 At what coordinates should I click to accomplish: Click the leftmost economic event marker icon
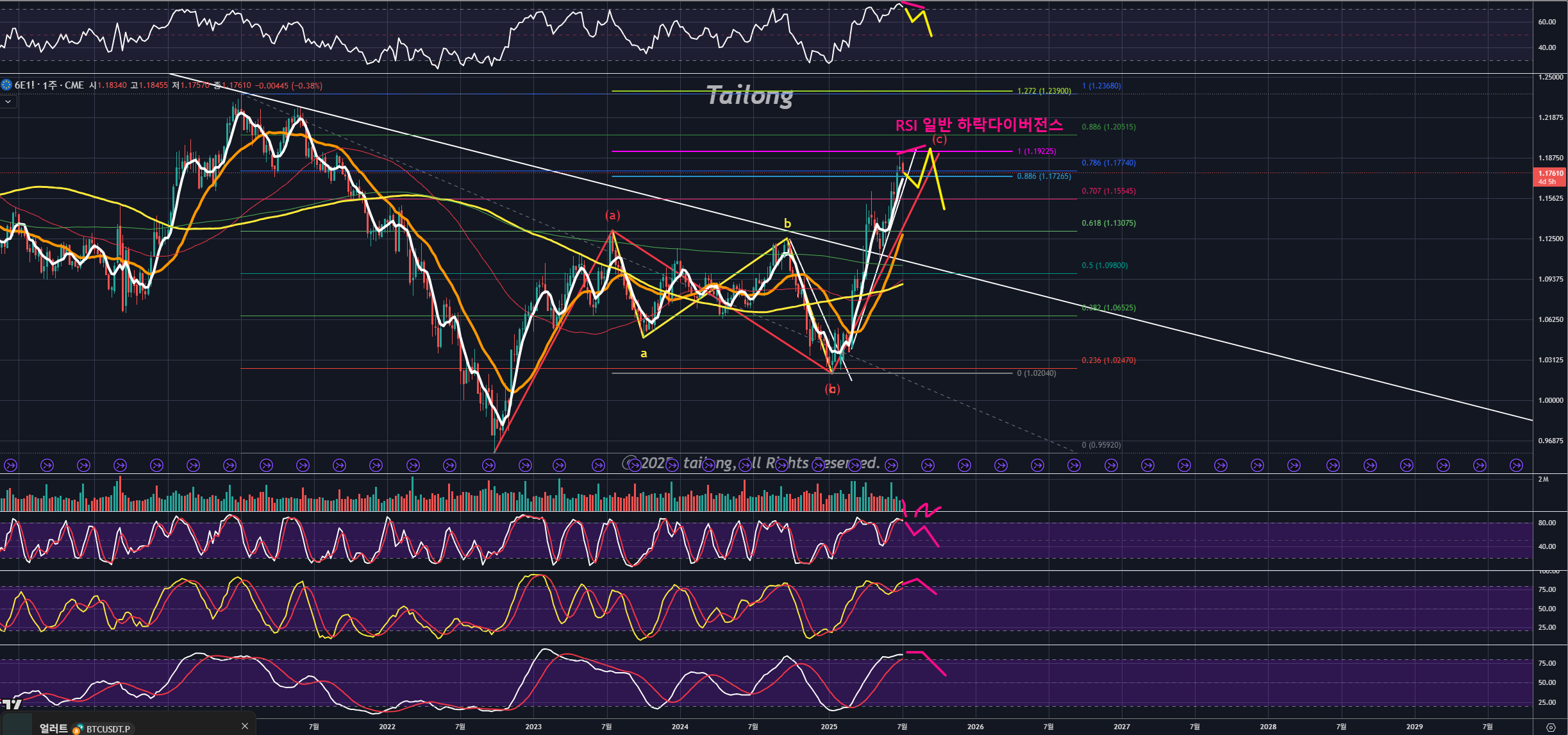coord(10,465)
